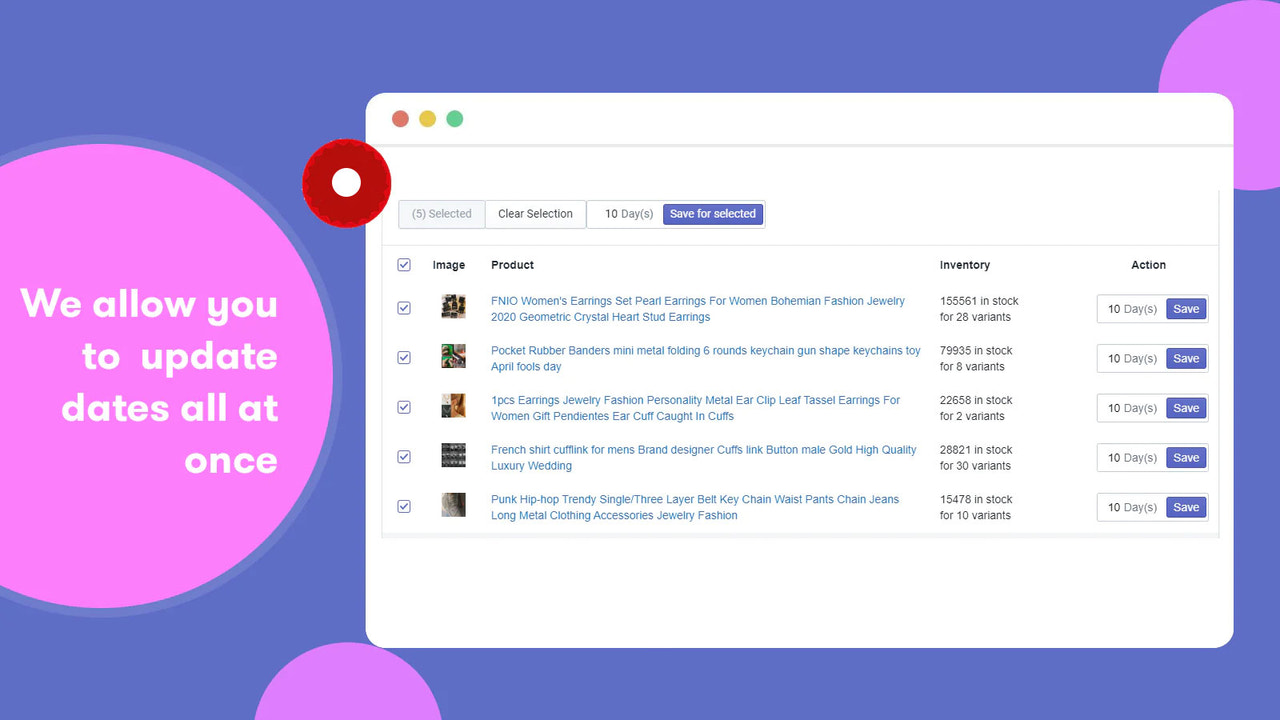
Task: Click the '79935 in stock' inventory text
Action: coord(976,351)
